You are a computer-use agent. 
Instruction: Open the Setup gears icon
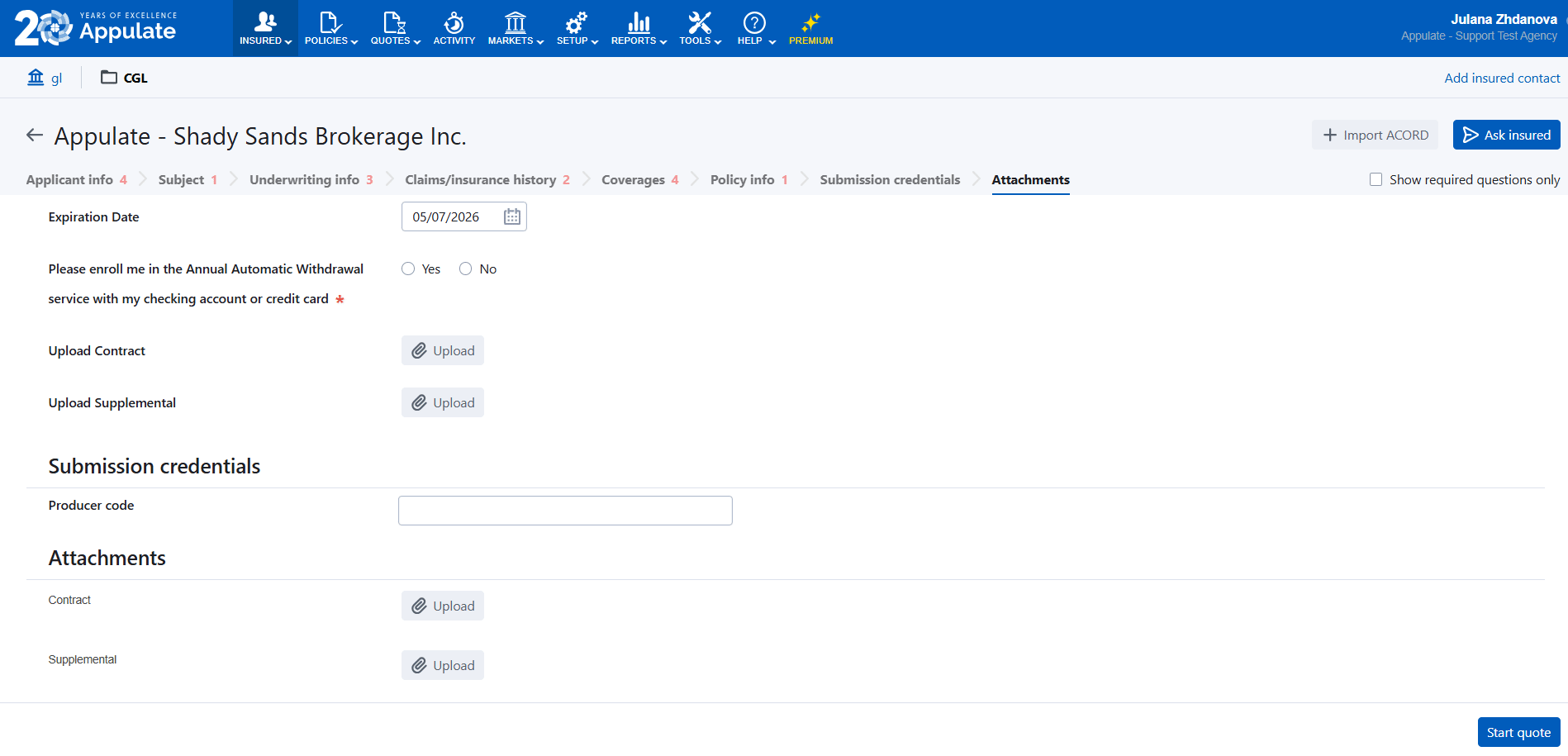click(x=577, y=22)
